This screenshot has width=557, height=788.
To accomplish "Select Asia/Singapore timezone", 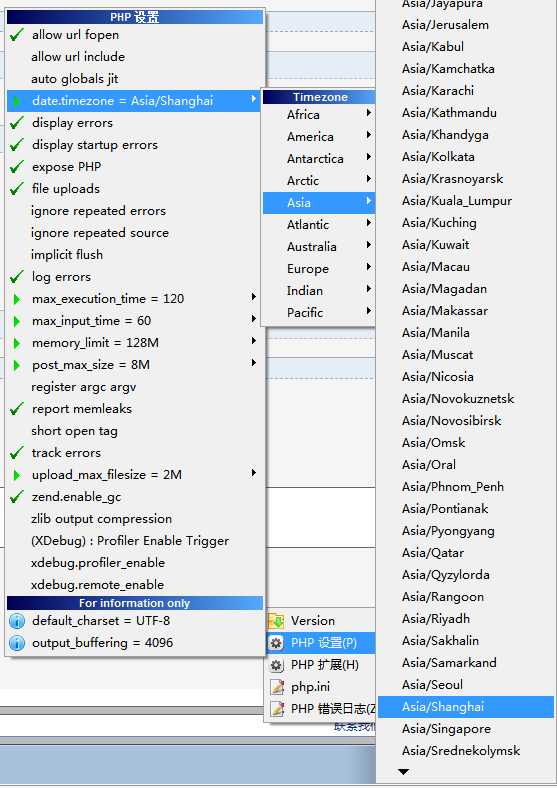I will (466, 729).
